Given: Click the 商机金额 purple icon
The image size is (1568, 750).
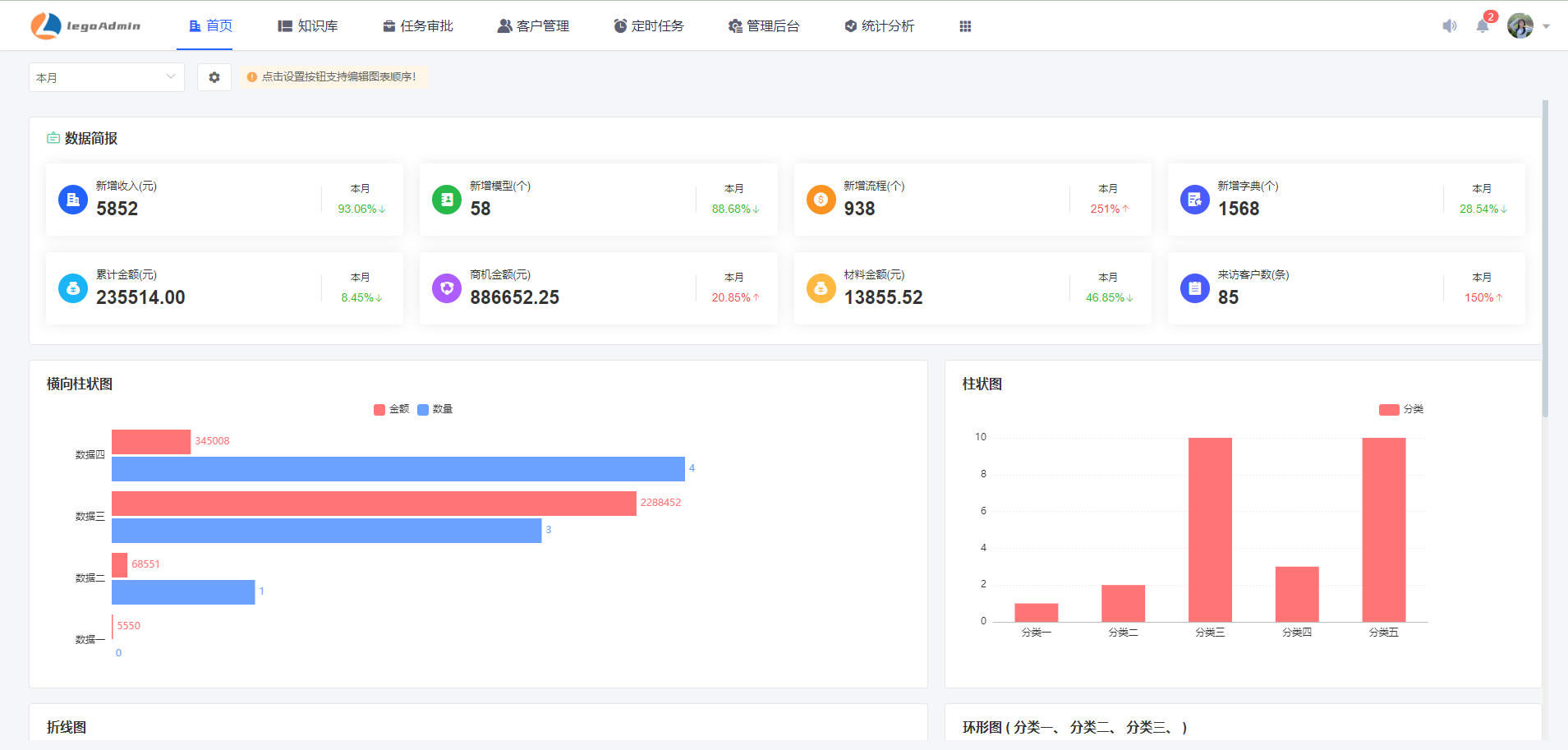Looking at the screenshot, I should 447,288.
